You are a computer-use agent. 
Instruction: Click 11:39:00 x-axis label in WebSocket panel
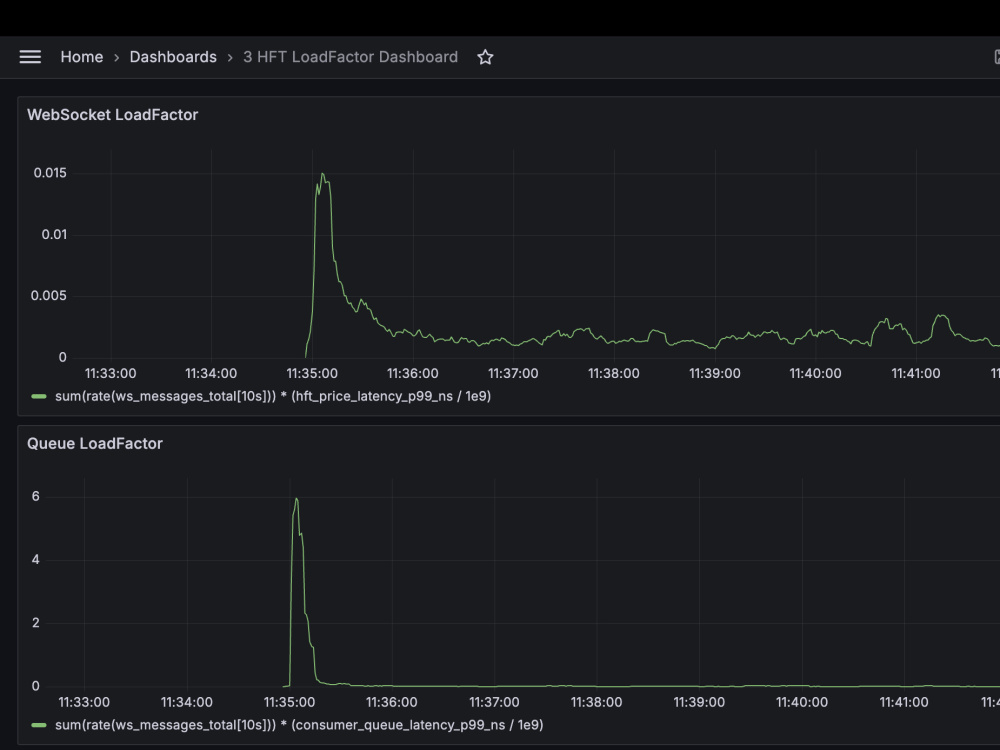point(715,374)
